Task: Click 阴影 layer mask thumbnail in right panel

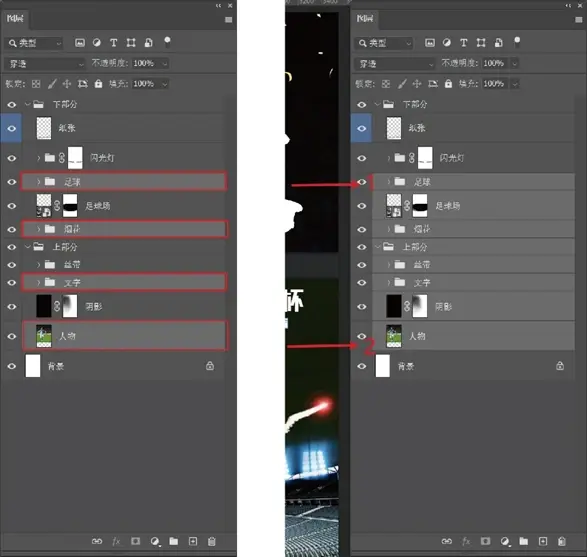Action: tap(420, 306)
